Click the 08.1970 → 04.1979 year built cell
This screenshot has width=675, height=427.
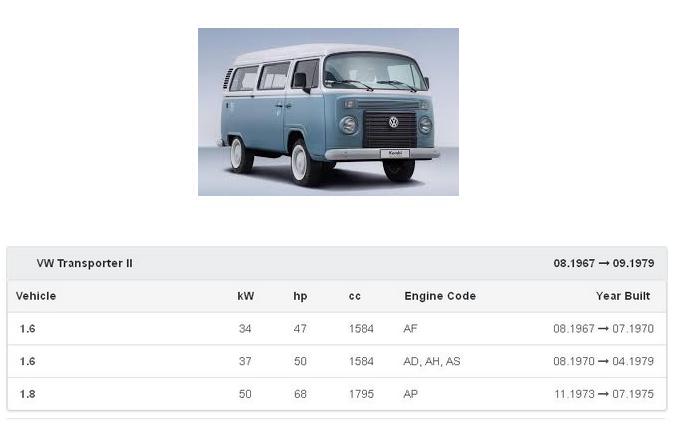click(603, 362)
